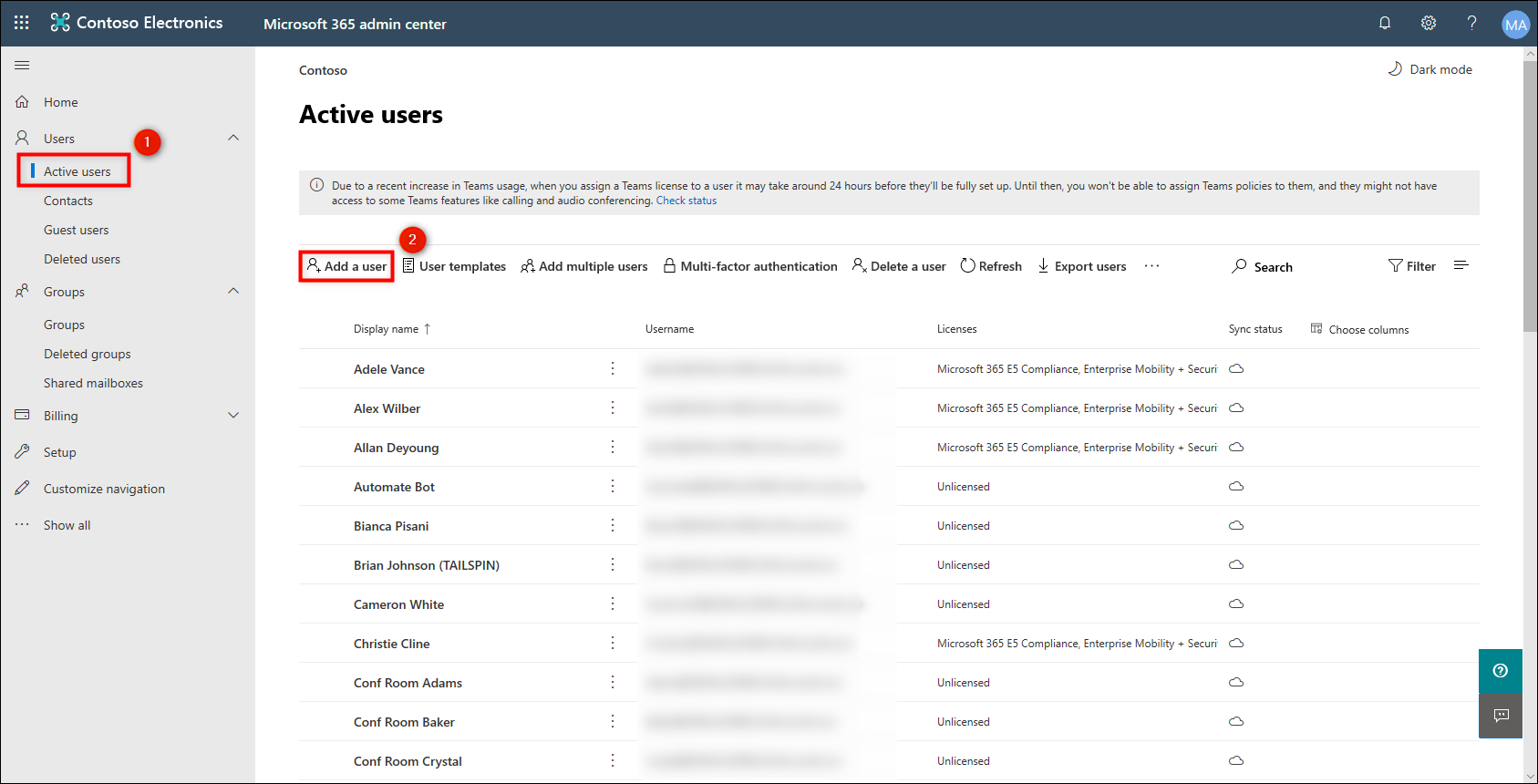Toggle Dark mode
The image size is (1538, 784).
coord(1430,69)
